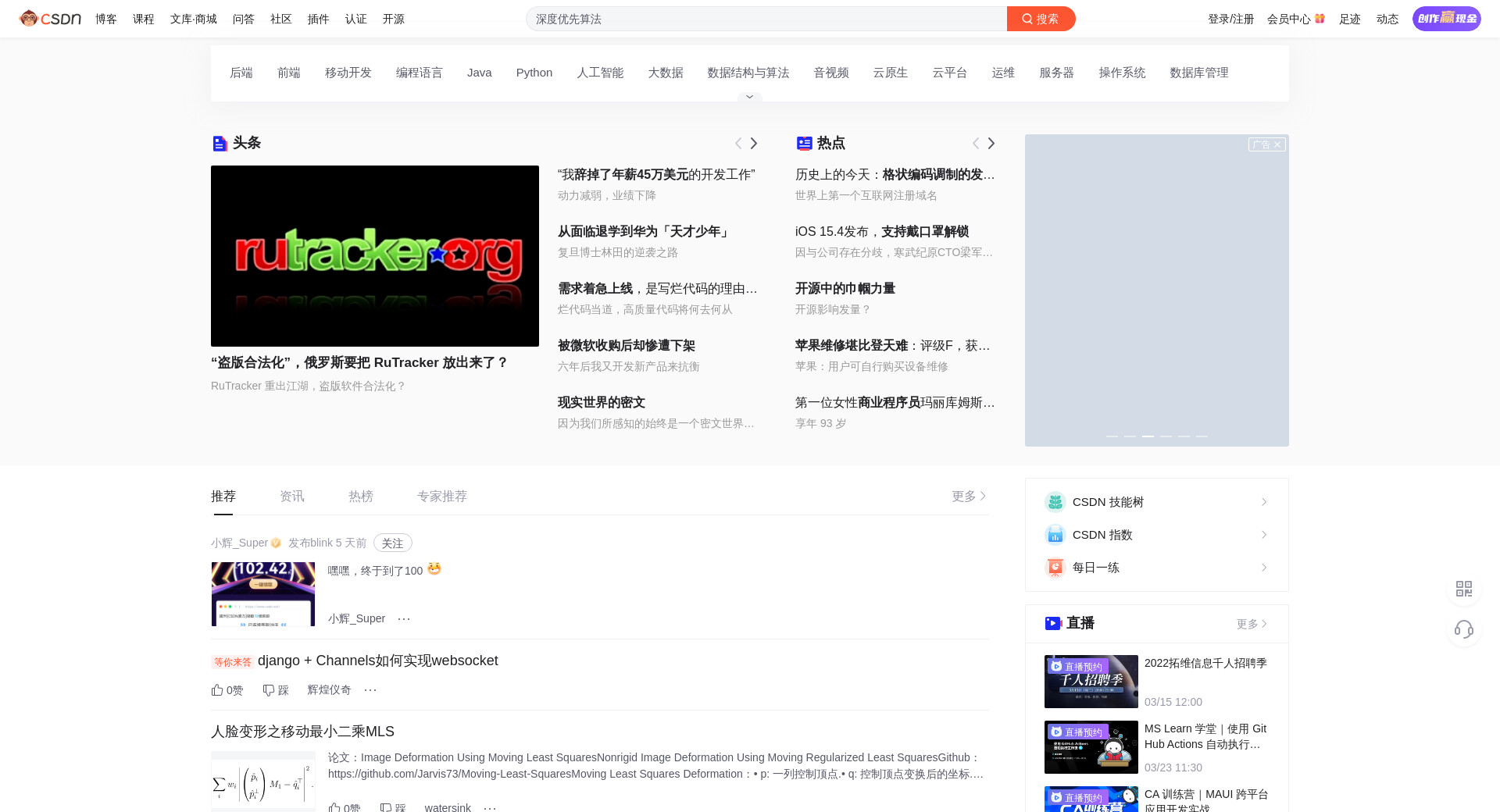Click the QR code icon on right sidebar
1500x812 pixels.
click(1464, 589)
